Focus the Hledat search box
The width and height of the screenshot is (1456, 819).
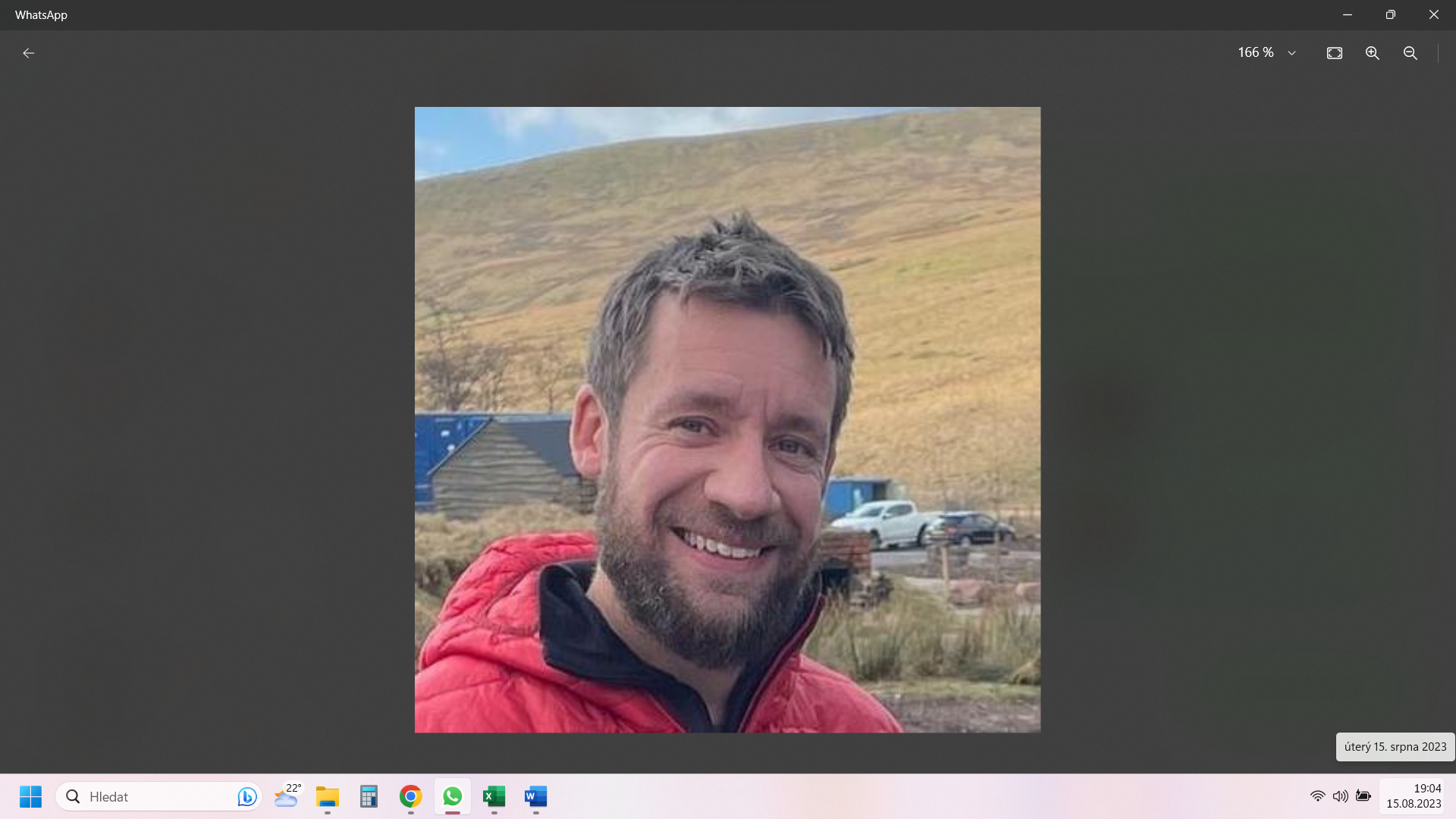pyautogui.click(x=159, y=796)
